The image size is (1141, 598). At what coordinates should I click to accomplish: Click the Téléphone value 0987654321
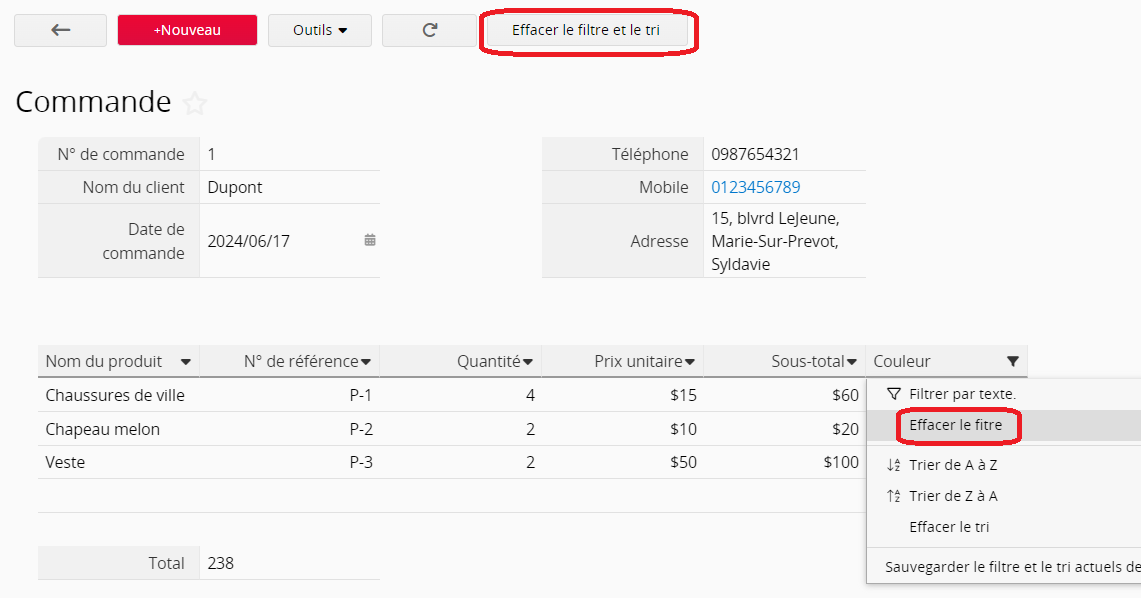click(755, 154)
